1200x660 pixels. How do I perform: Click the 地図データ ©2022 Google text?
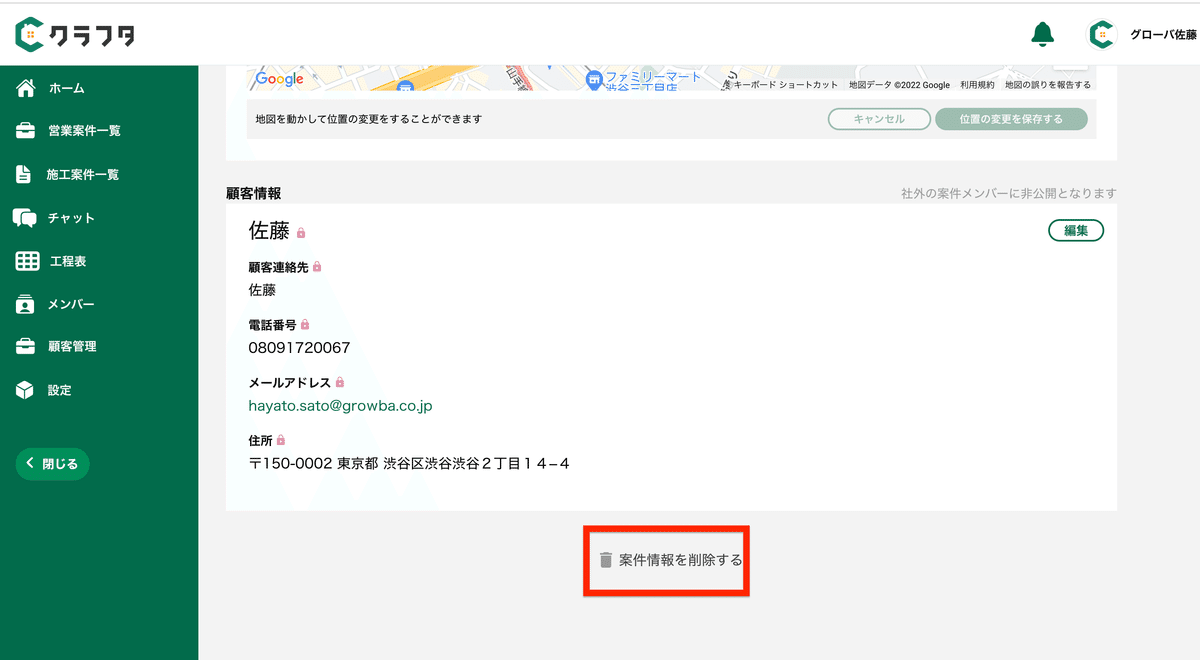[x=899, y=85]
